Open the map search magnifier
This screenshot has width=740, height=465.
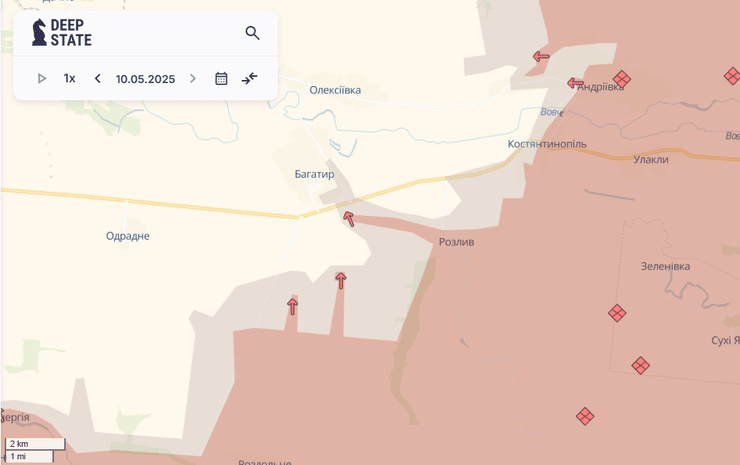tap(252, 33)
